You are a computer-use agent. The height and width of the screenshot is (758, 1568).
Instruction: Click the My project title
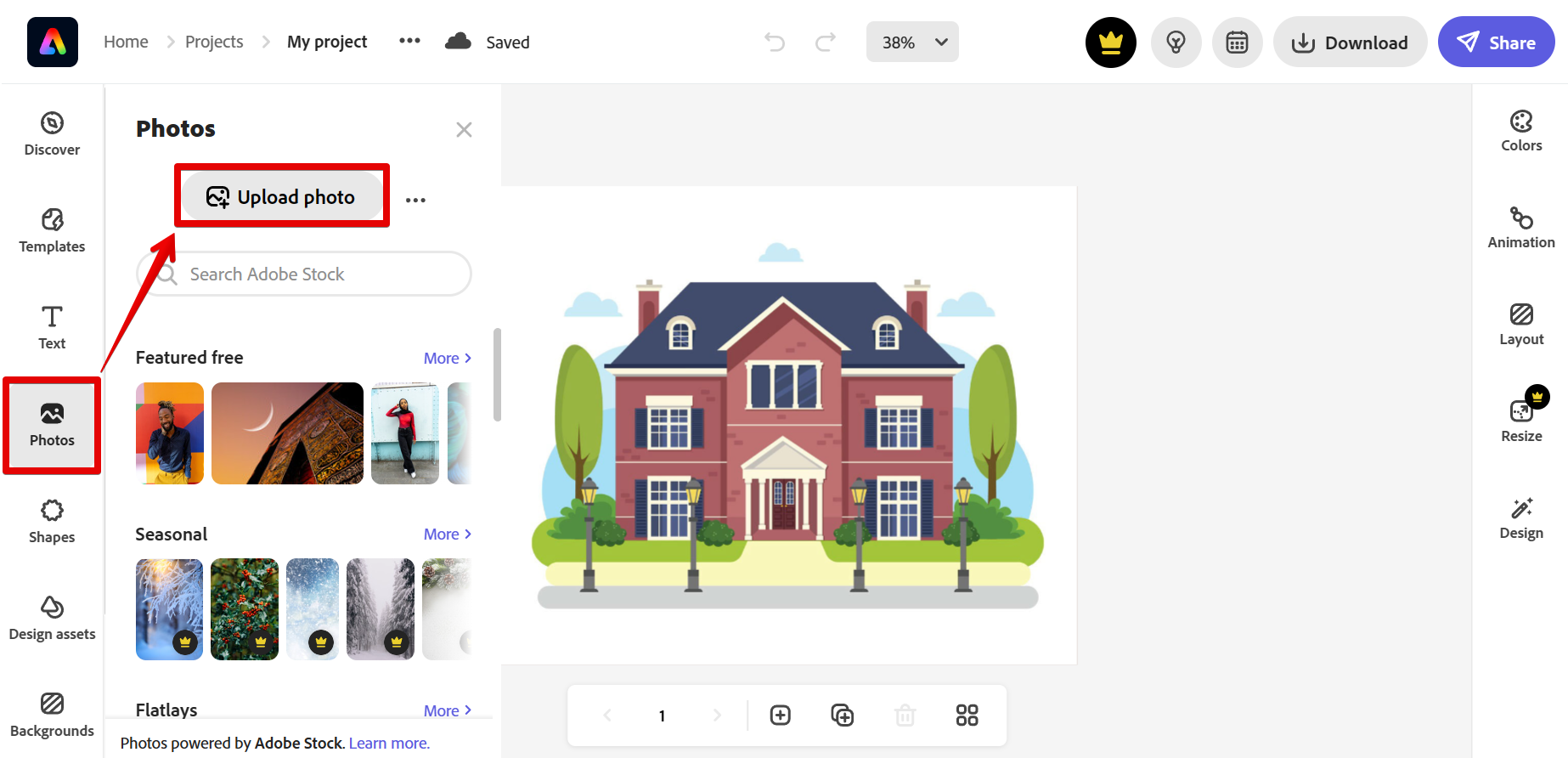click(x=327, y=42)
